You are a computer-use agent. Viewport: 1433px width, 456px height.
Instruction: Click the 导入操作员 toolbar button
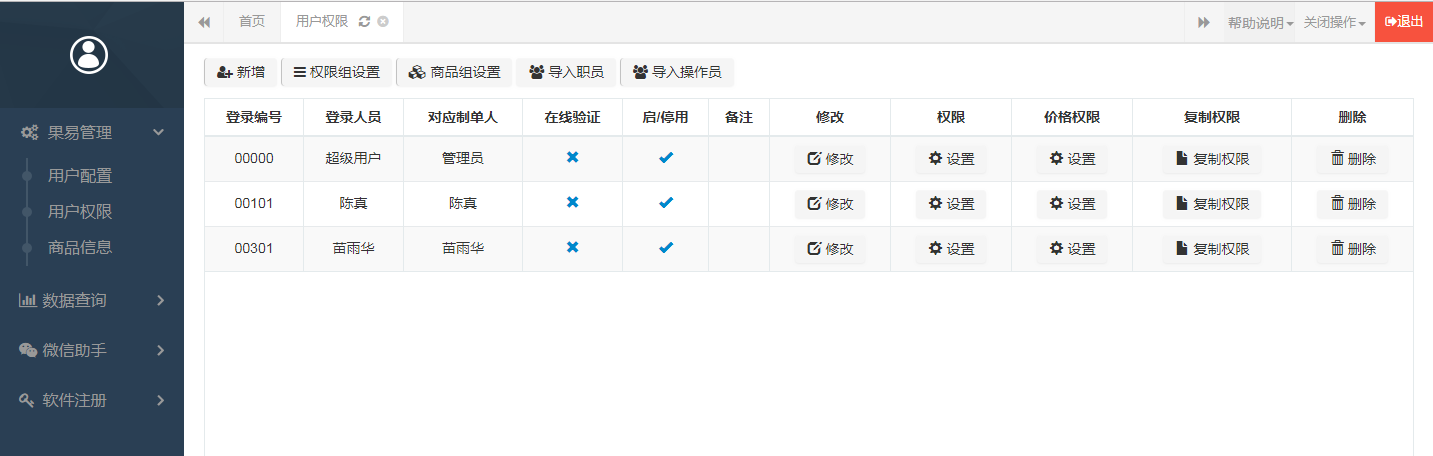(677, 72)
